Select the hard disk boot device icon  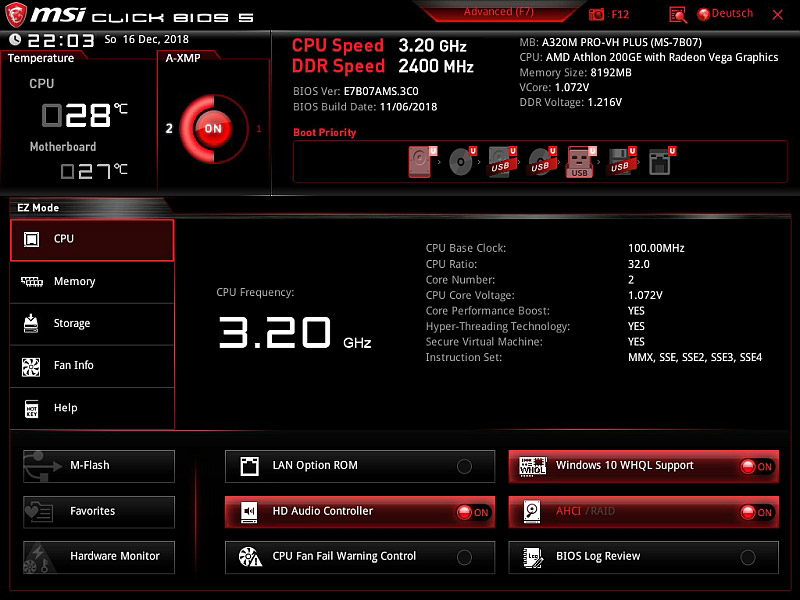[x=420, y=162]
